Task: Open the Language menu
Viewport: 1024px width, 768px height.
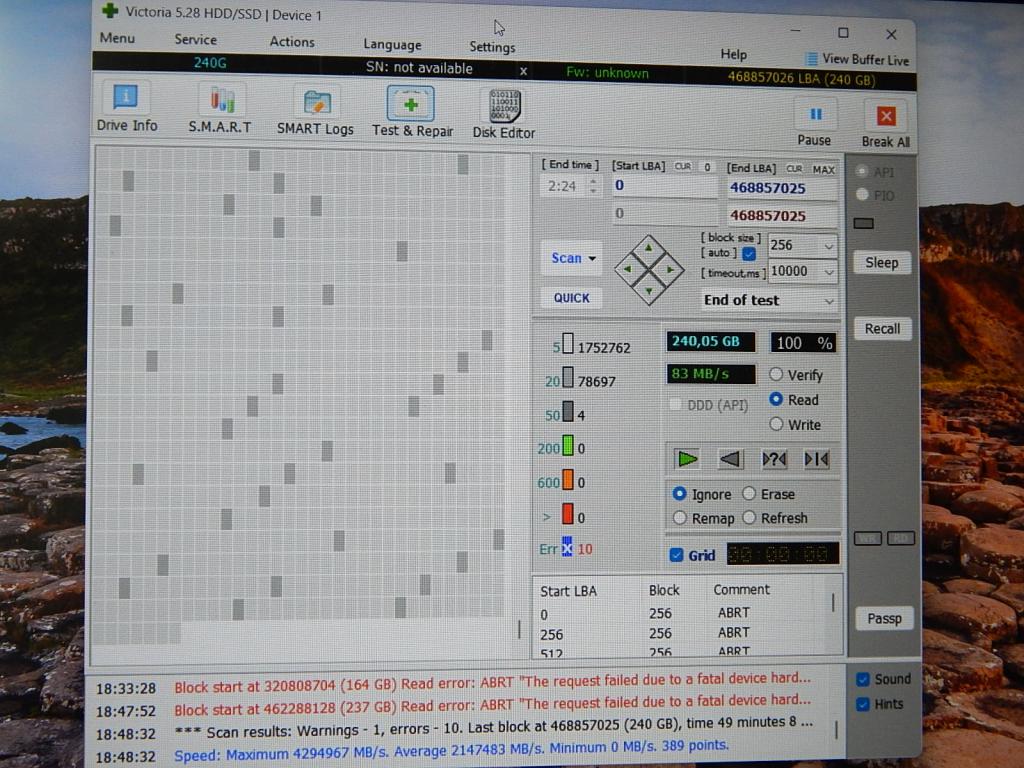Action: pos(392,44)
